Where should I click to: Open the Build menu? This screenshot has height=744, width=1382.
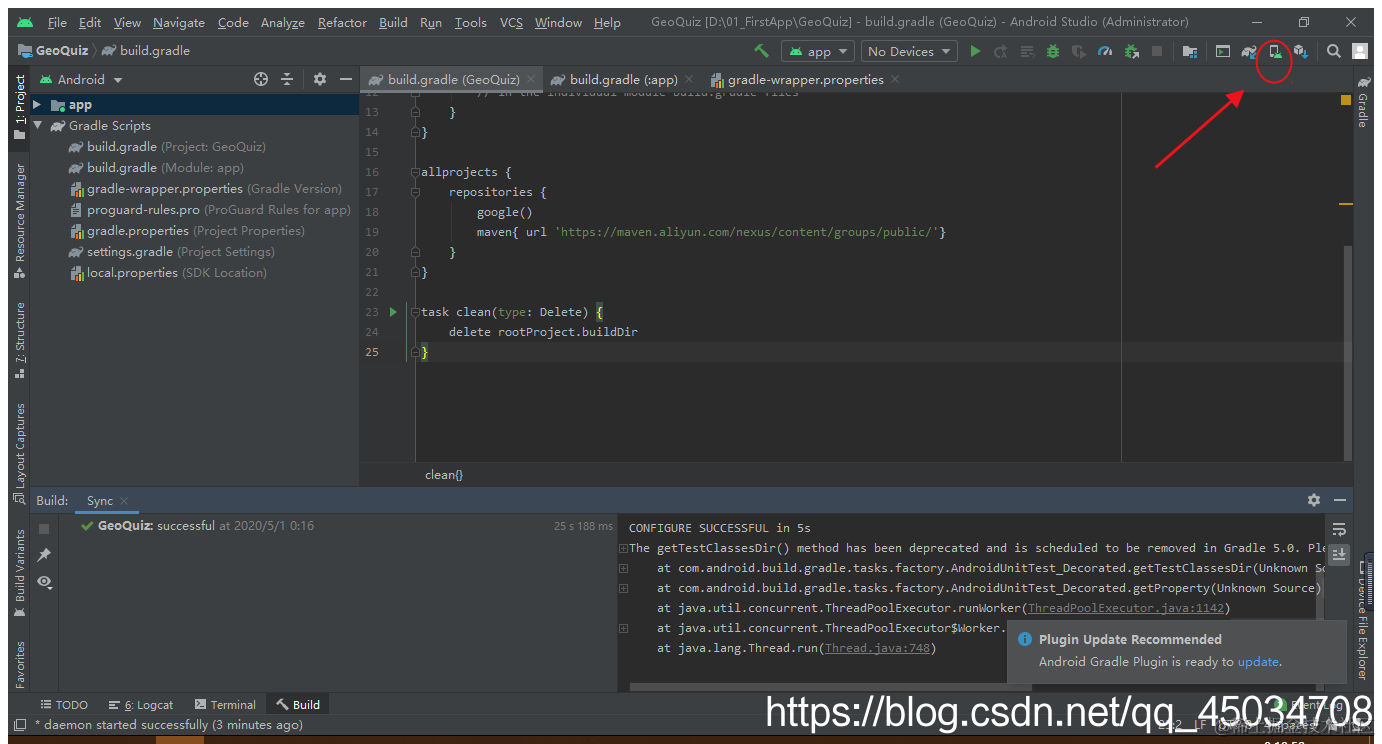click(x=393, y=22)
